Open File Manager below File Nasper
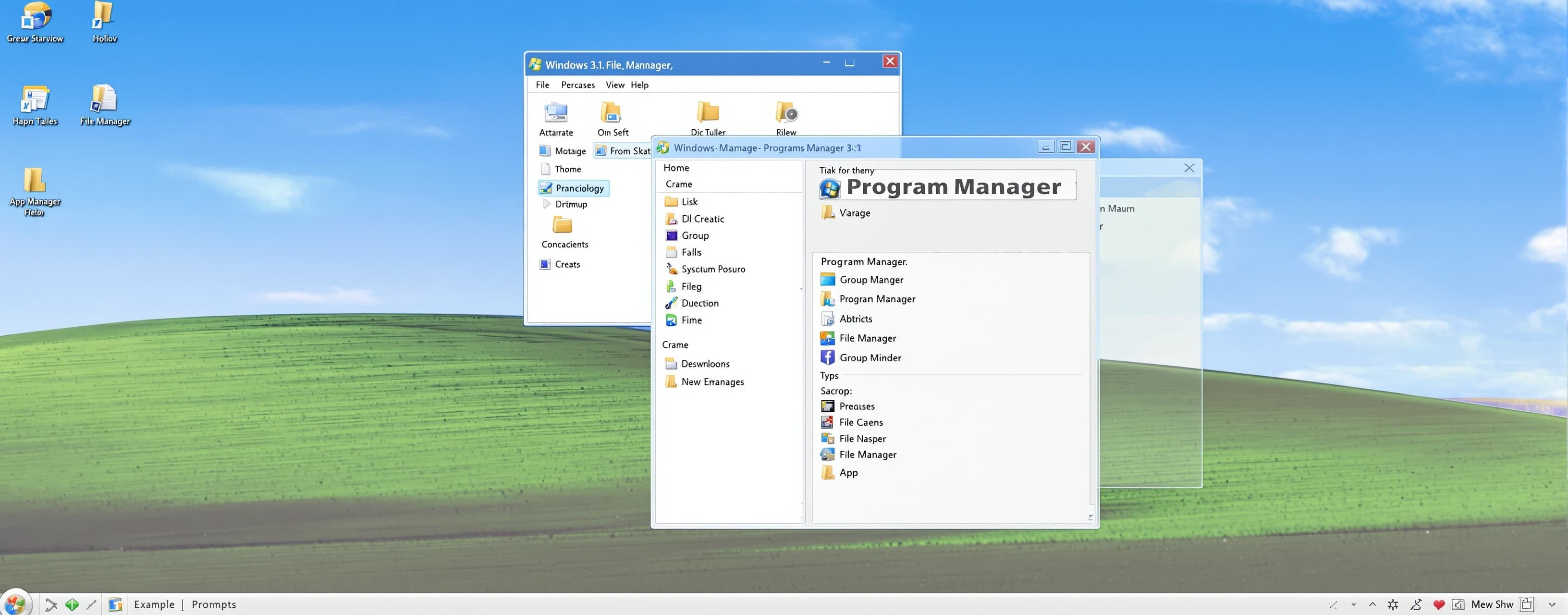The image size is (1568, 615). (857, 454)
